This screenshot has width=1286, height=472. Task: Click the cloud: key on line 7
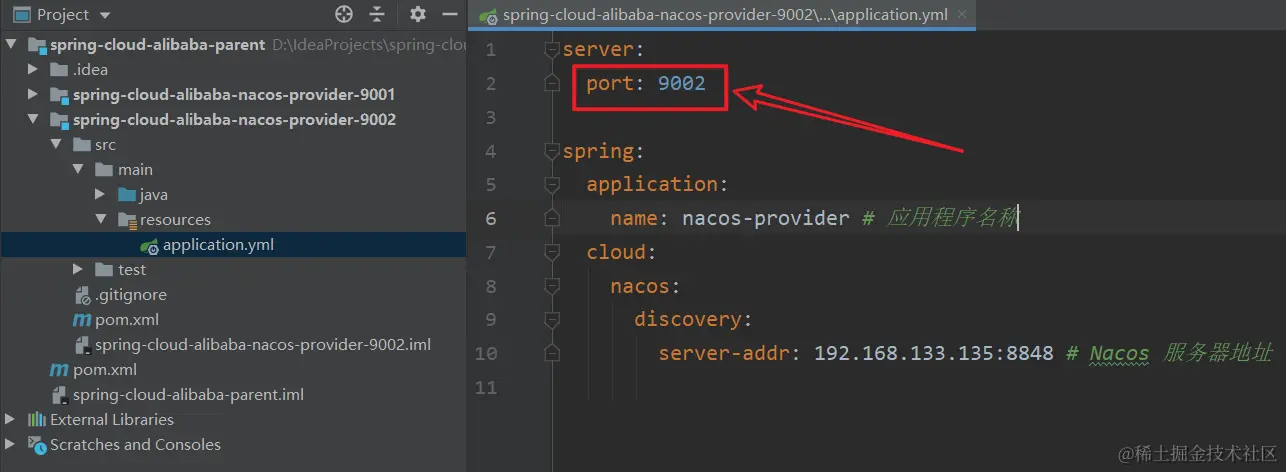[621, 252]
